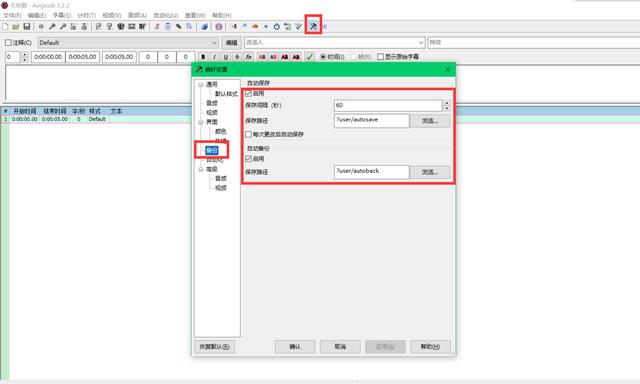
Task: Open the Spell Checker checkmark icon
Action: [298, 27]
